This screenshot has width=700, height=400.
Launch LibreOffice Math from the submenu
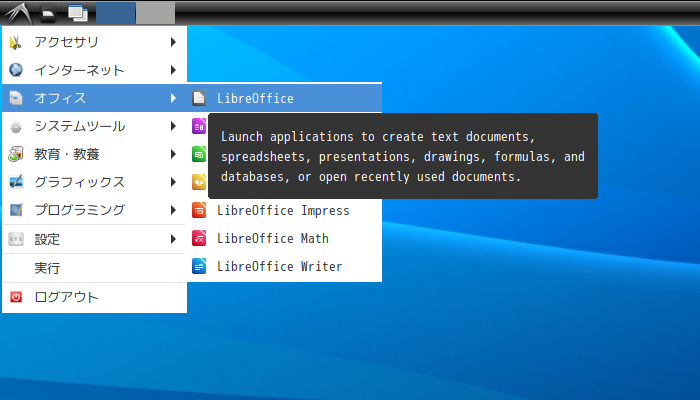tap(285, 238)
